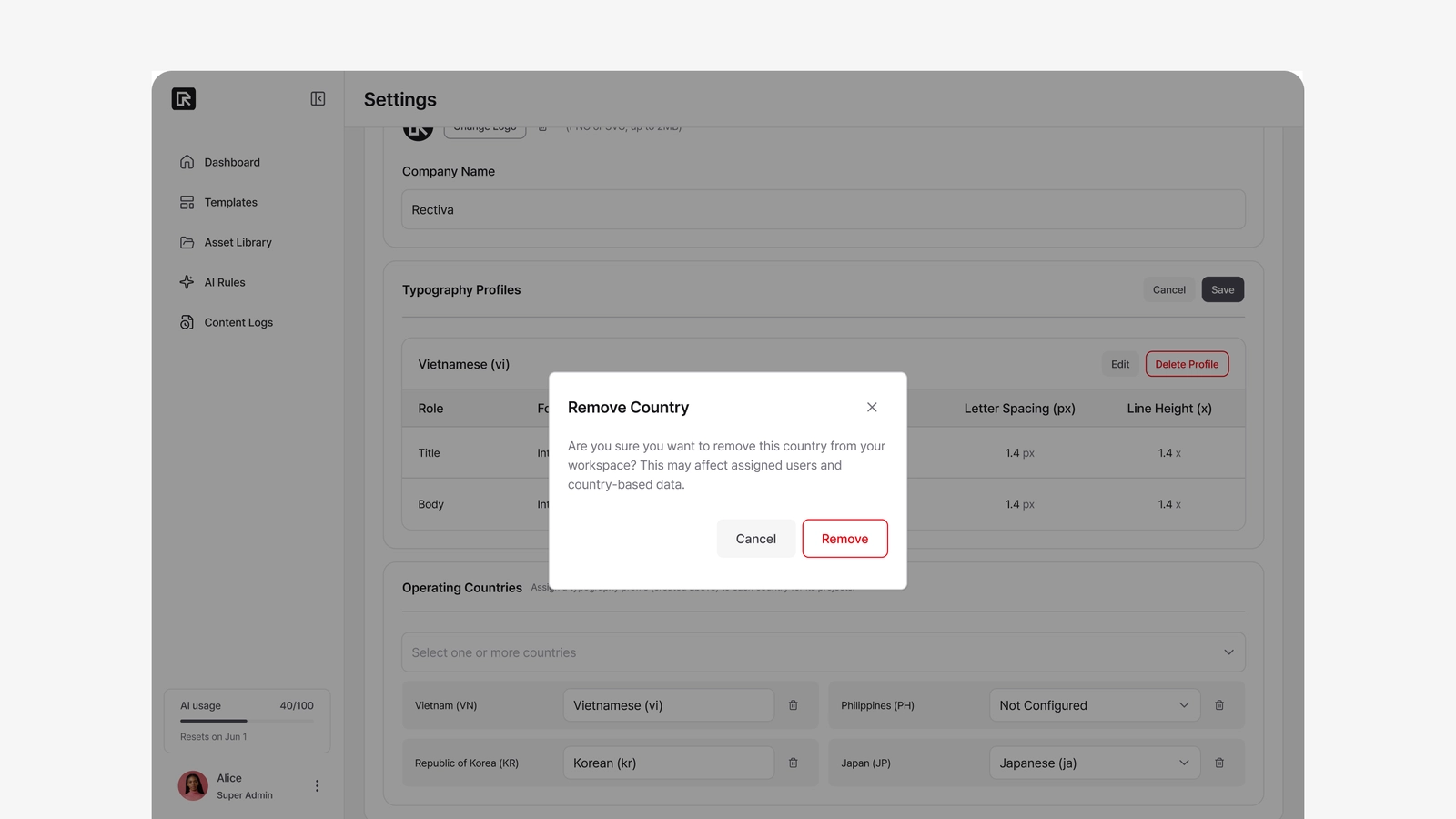Click the Content Logs icon
The width and height of the screenshot is (1456, 819).
pos(187,322)
